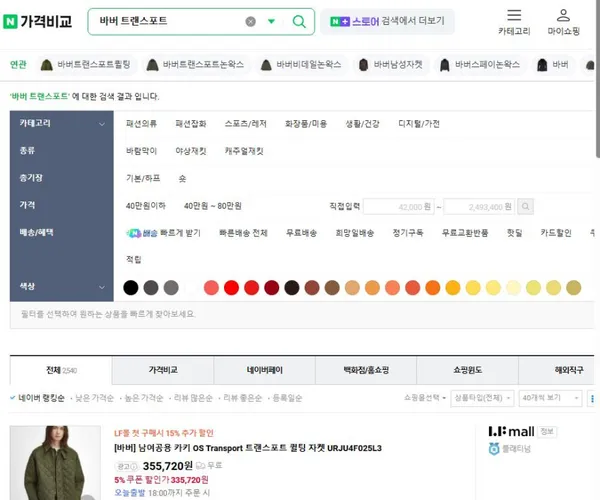Open N+스토어 검색에서 더보기 button

pyautogui.click(x=387, y=21)
